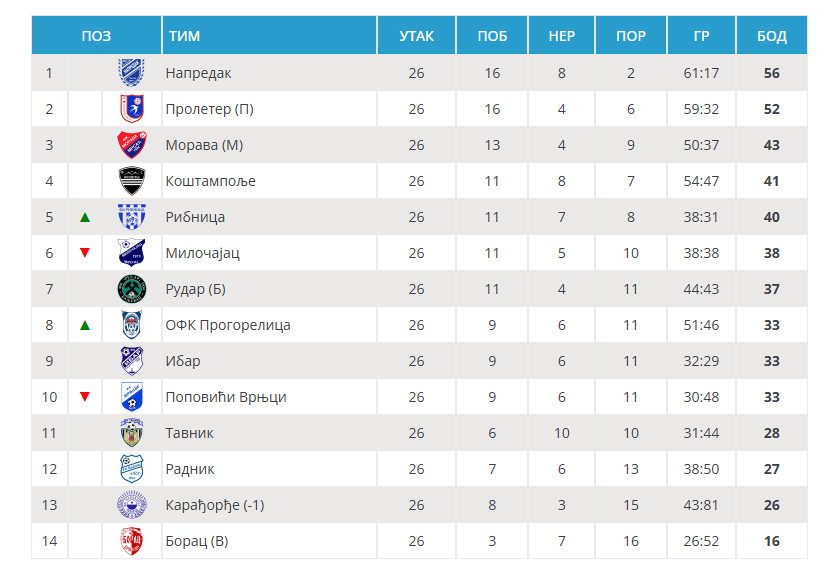Click the Напредак club crest
The image size is (829, 570).
point(132,72)
